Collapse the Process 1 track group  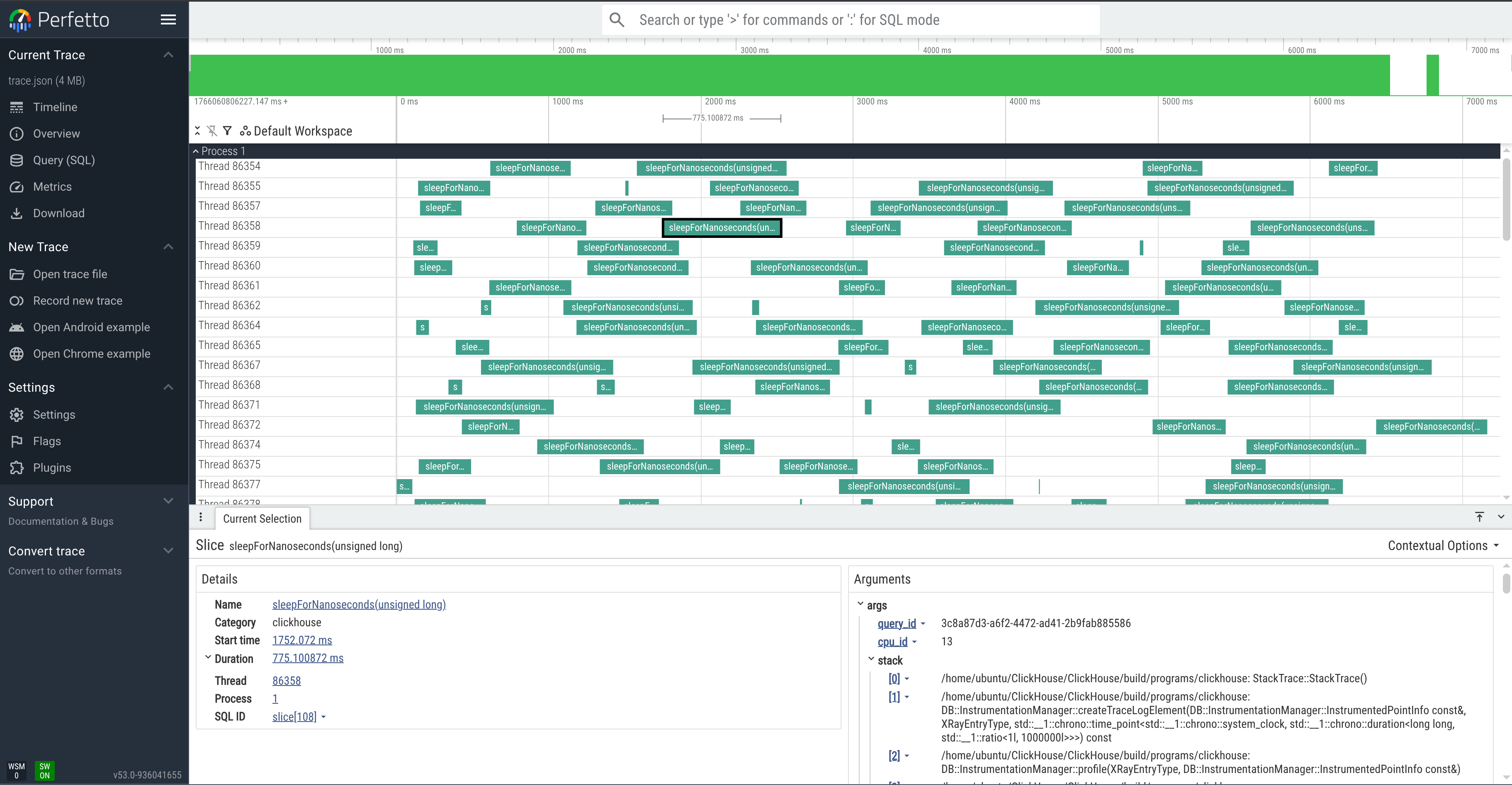coord(196,151)
